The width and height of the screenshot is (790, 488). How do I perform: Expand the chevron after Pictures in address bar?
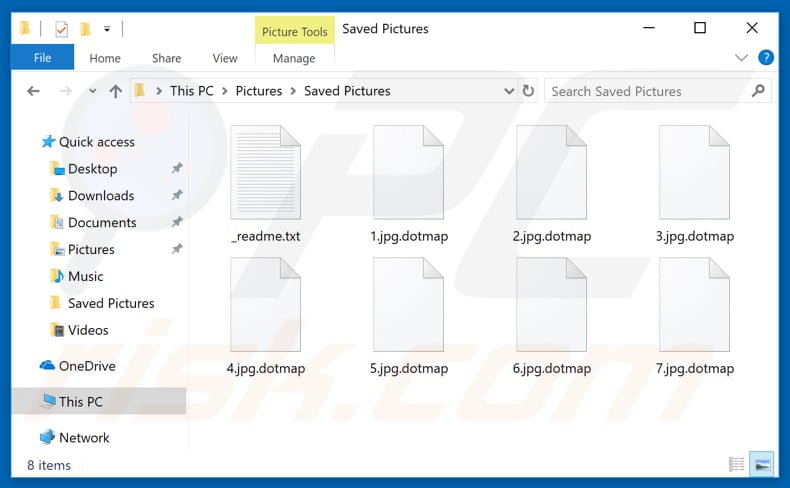[x=293, y=91]
